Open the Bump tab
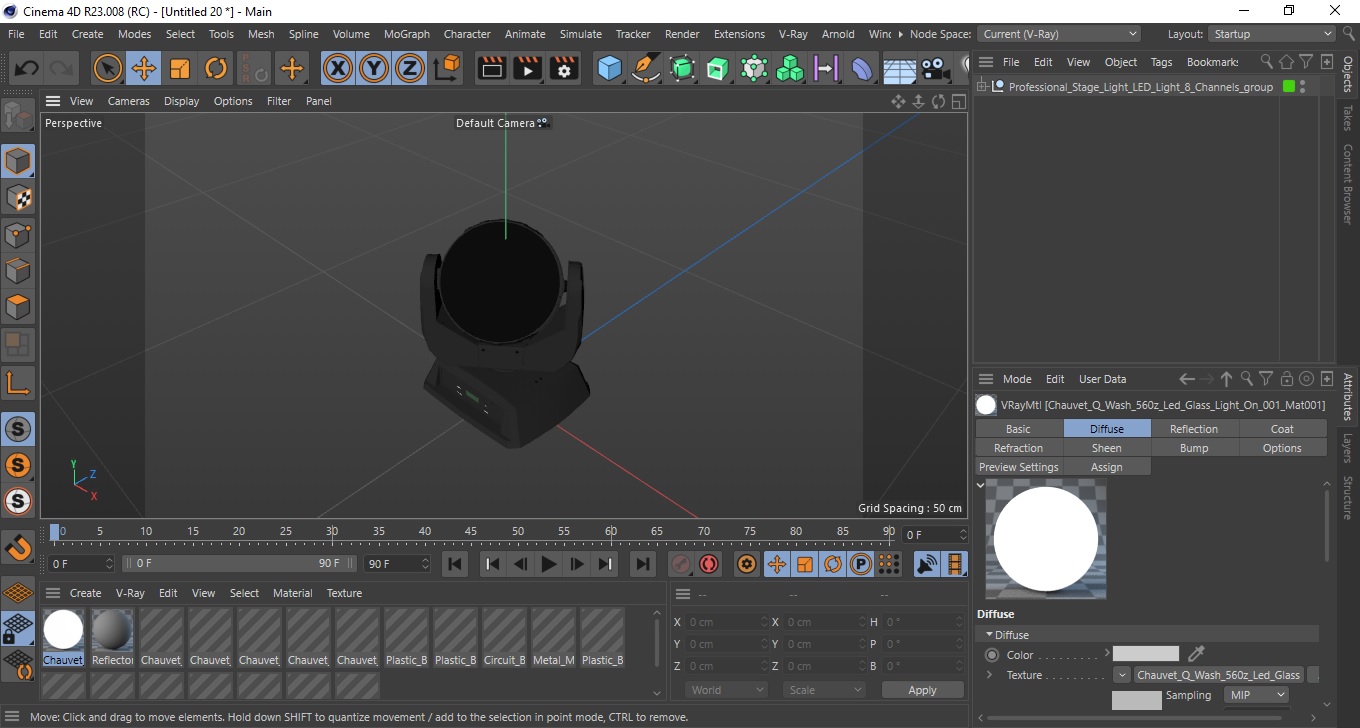The image size is (1360, 728). pyautogui.click(x=1194, y=448)
